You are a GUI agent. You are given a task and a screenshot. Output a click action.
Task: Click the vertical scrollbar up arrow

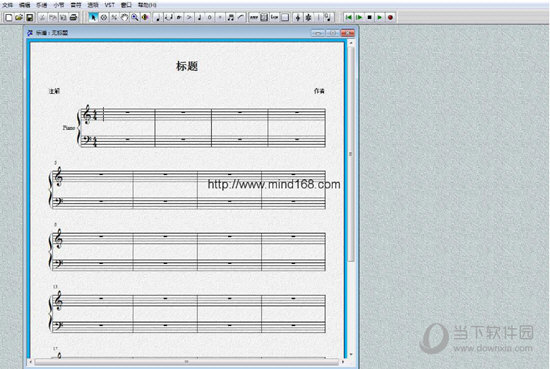tap(351, 43)
